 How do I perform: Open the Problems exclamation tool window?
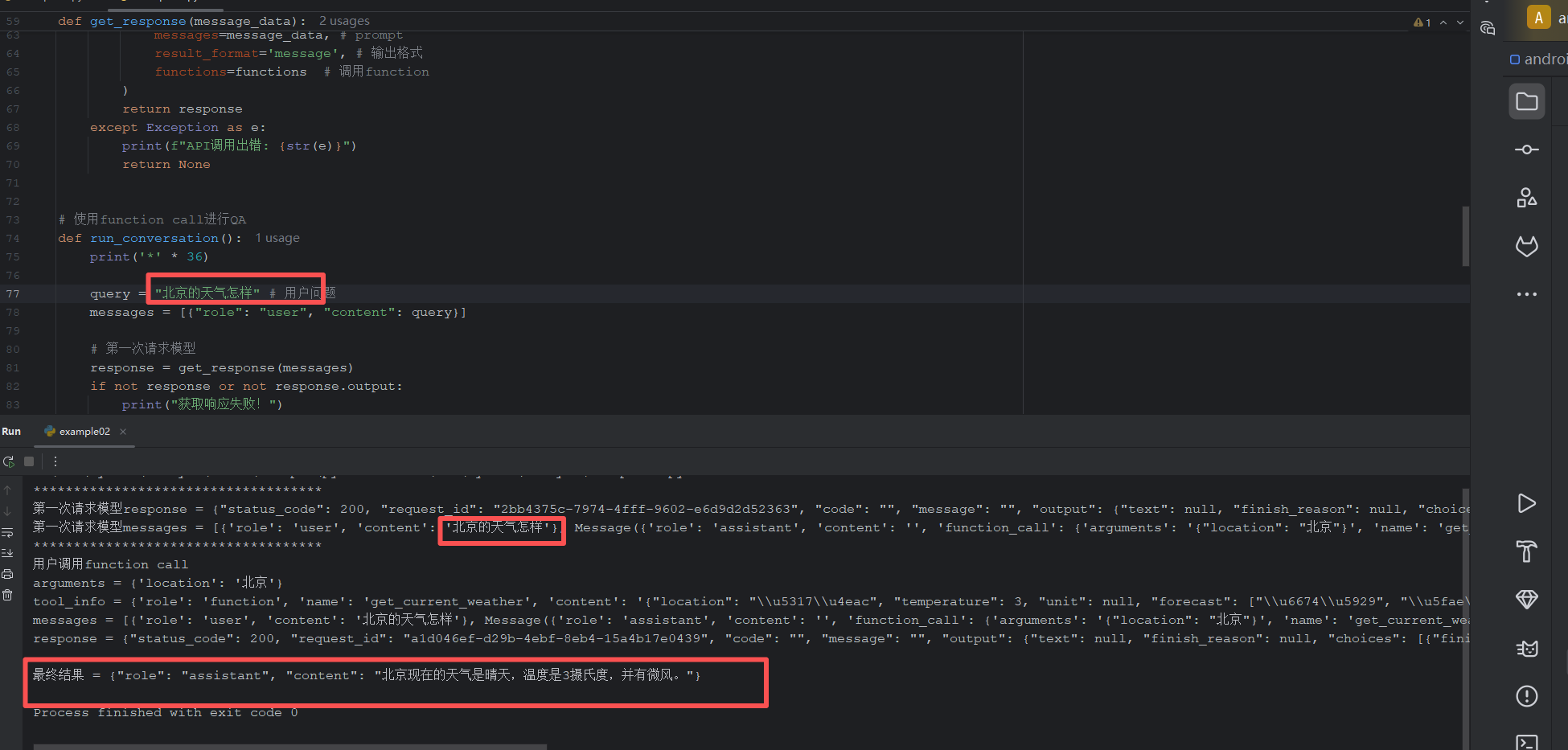[x=1526, y=696]
